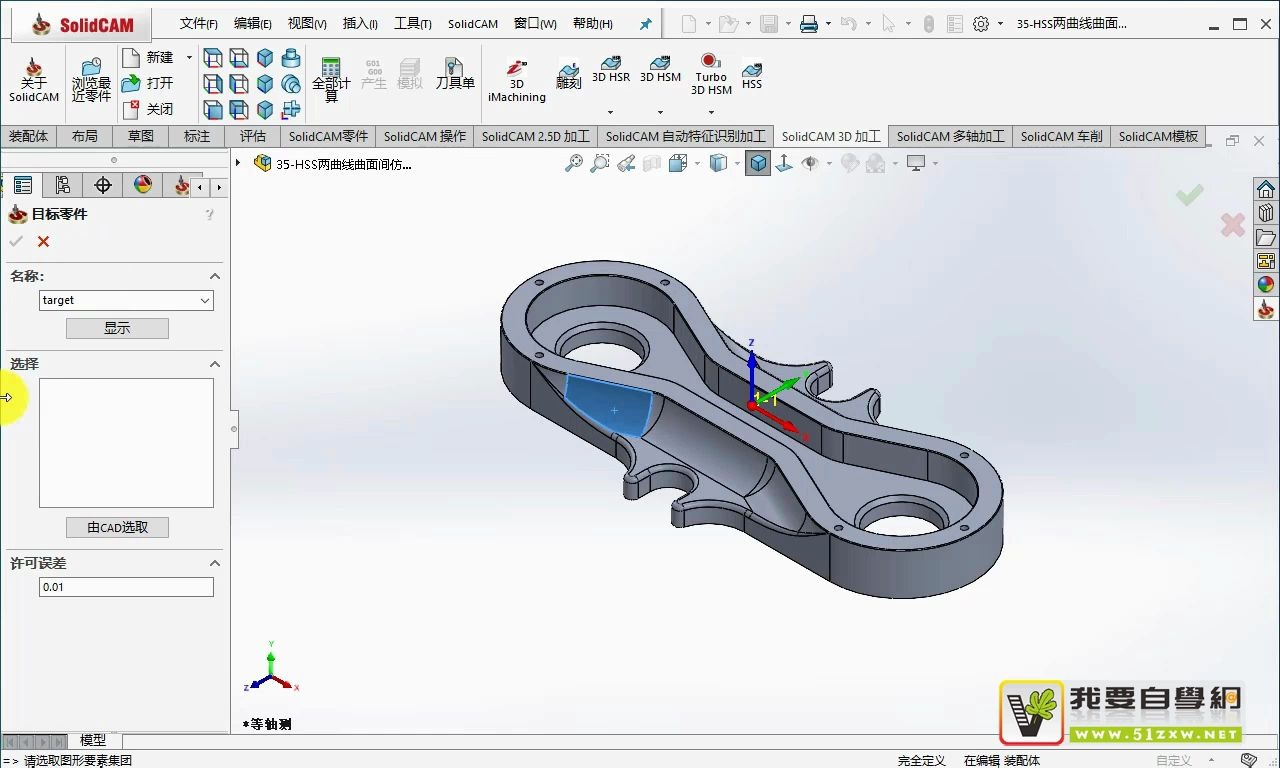The image size is (1280, 768).
Task: Open the 关于 SolidCAM about icon
Action: (34, 81)
